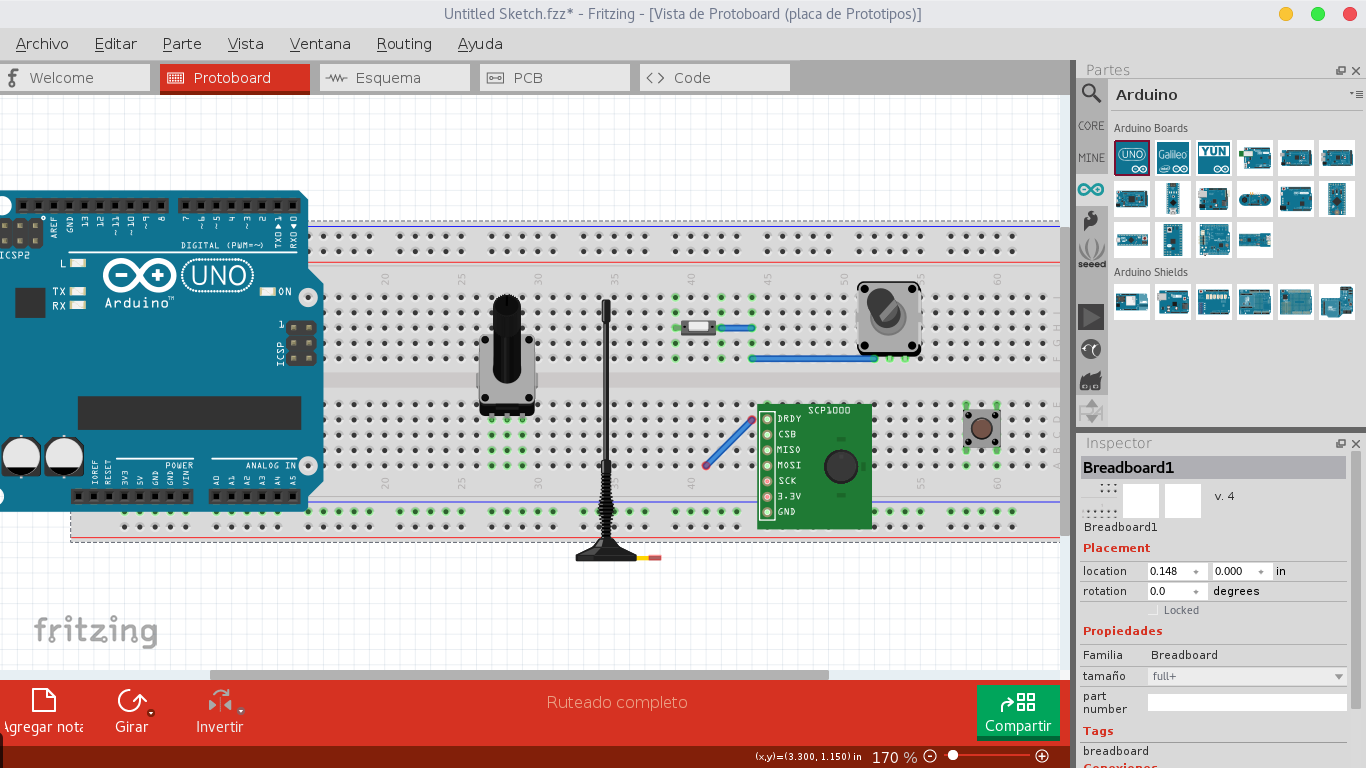Open the Routing menu

[x=404, y=44]
